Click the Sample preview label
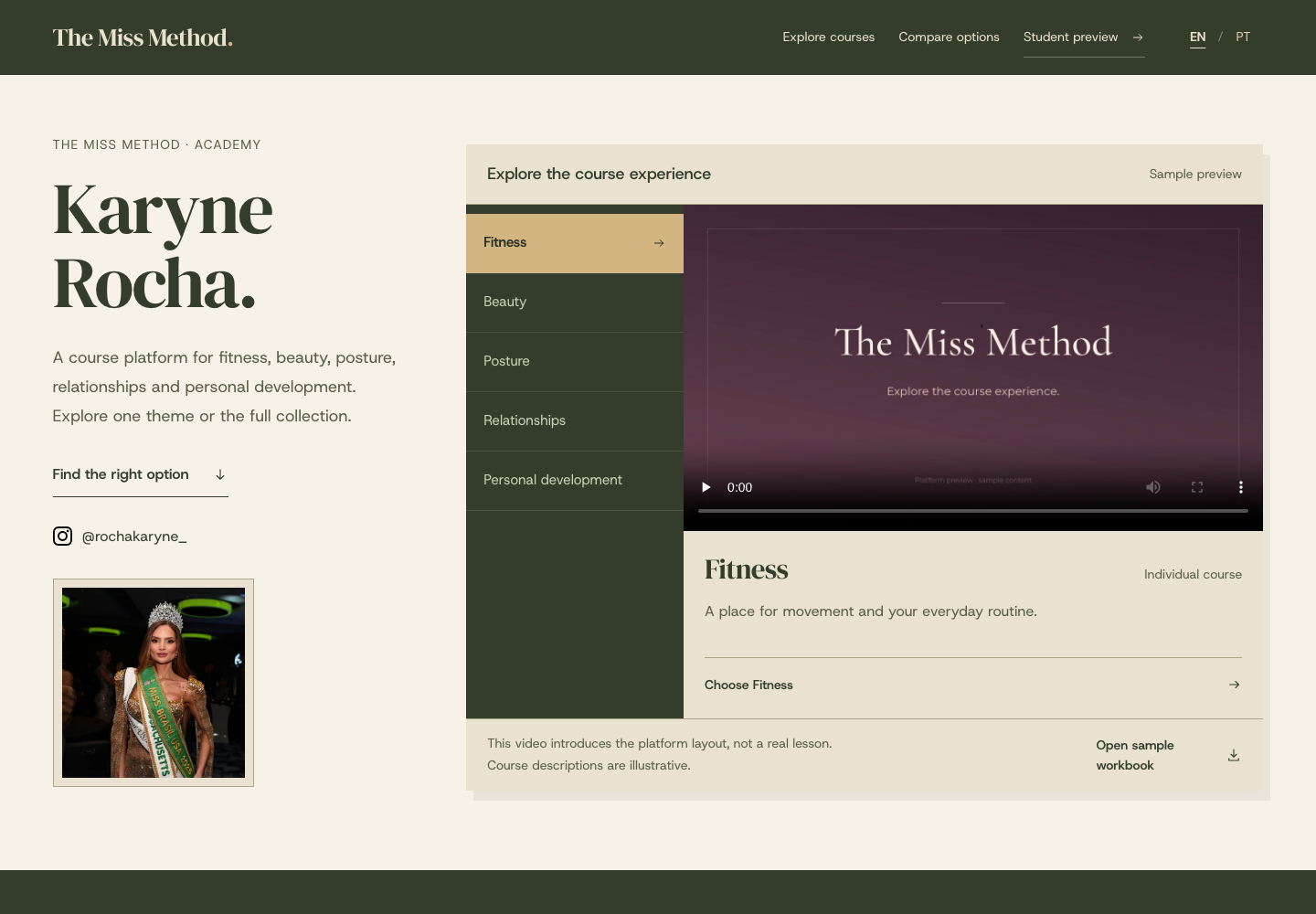The image size is (1316, 914). coord(1195,175)
